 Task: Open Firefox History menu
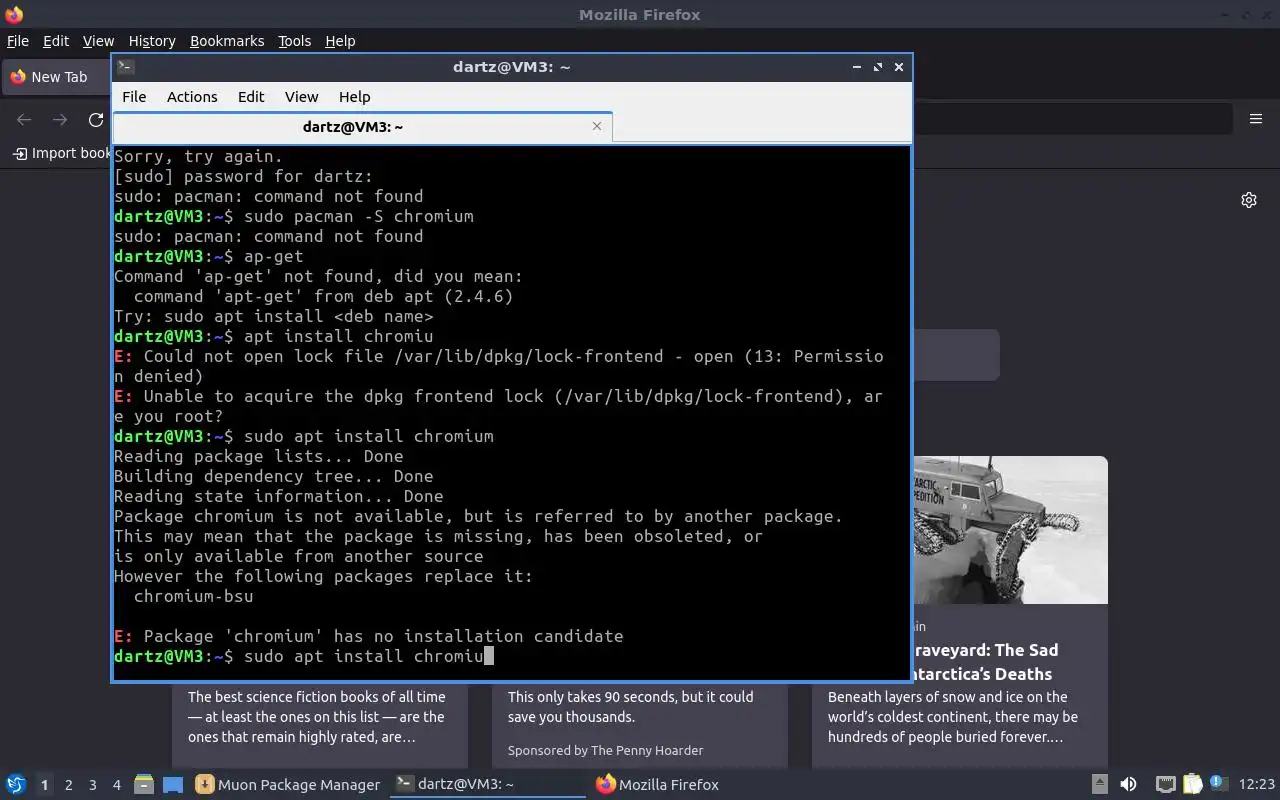tap(152, 41)
